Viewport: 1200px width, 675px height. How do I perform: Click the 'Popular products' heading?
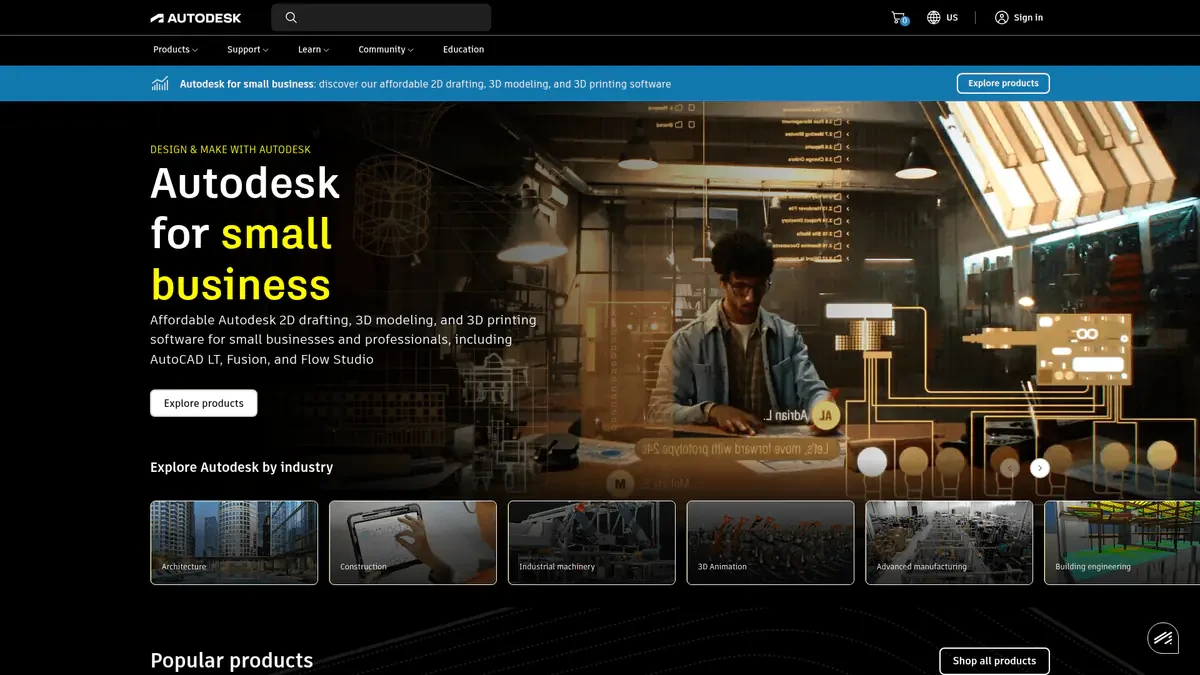point(231,660)
